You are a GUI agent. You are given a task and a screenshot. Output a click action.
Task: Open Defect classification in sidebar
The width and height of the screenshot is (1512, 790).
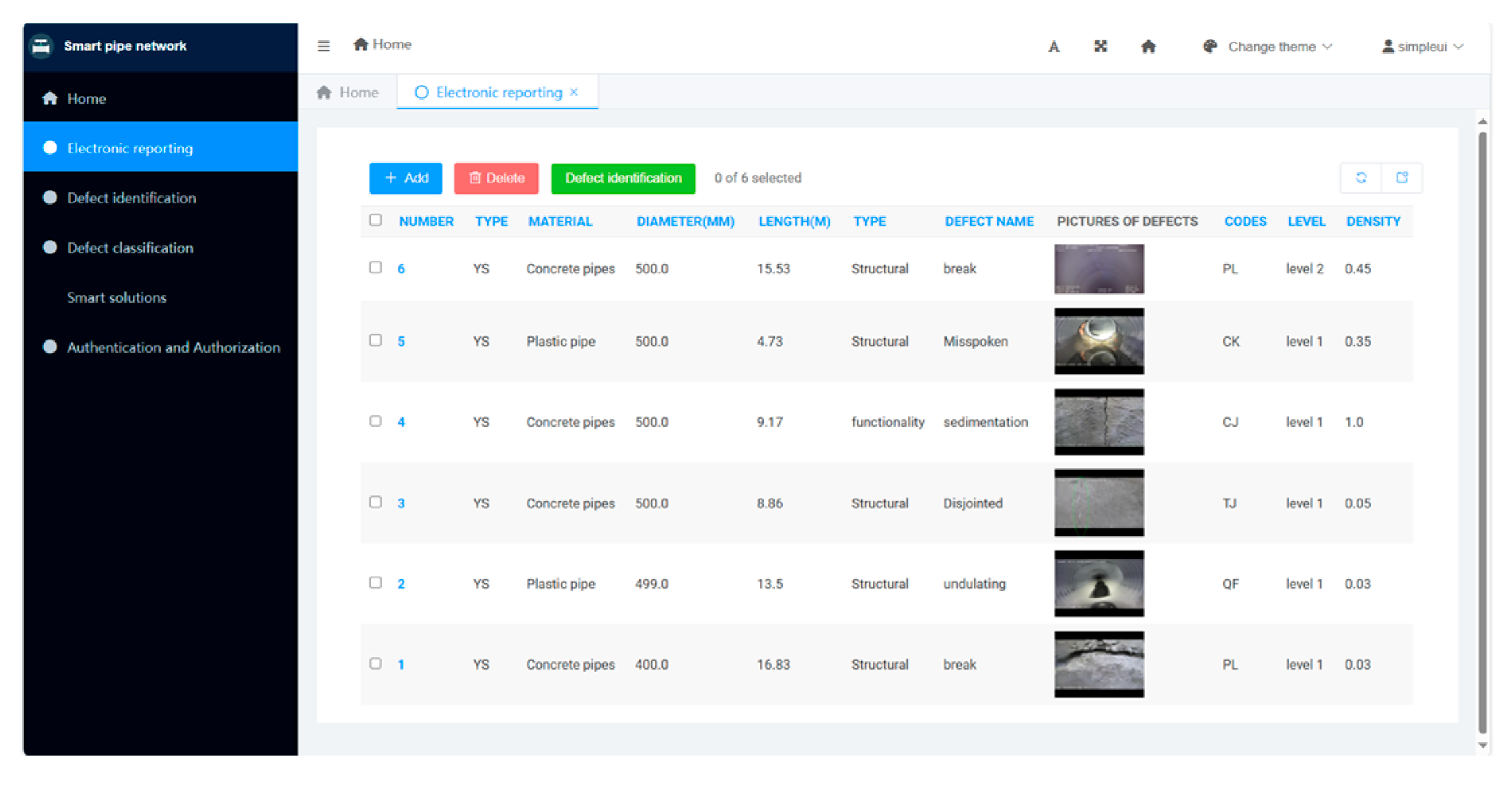(130, 248)
